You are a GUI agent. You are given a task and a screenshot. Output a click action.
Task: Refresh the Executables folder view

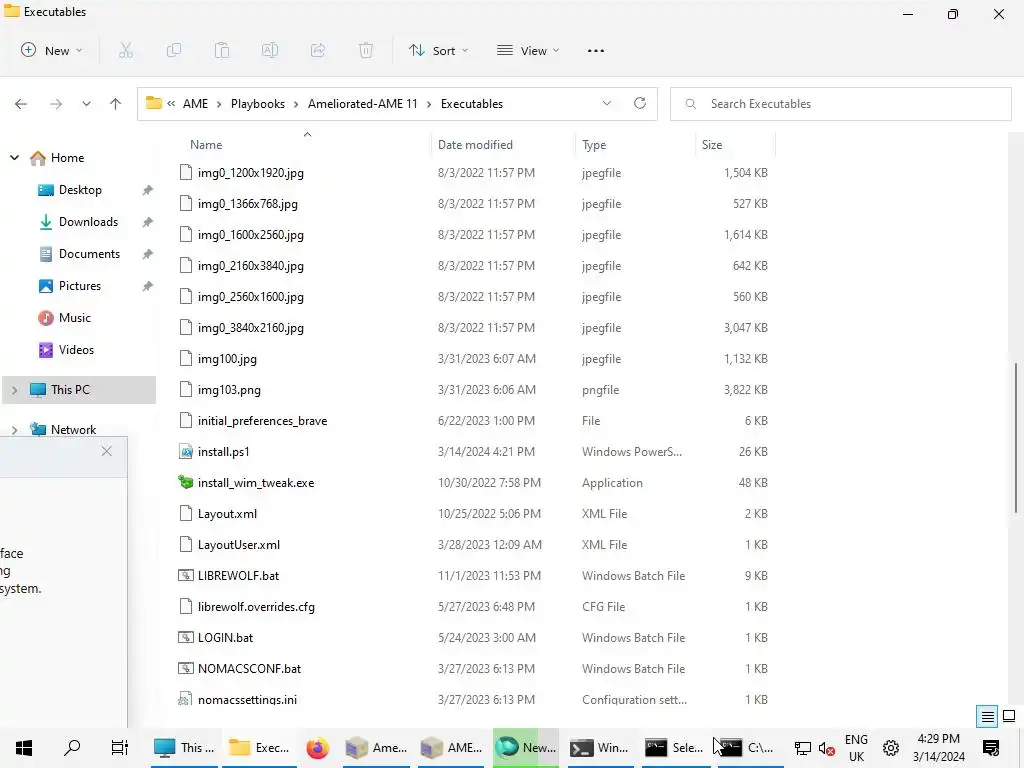click(640, 103)
